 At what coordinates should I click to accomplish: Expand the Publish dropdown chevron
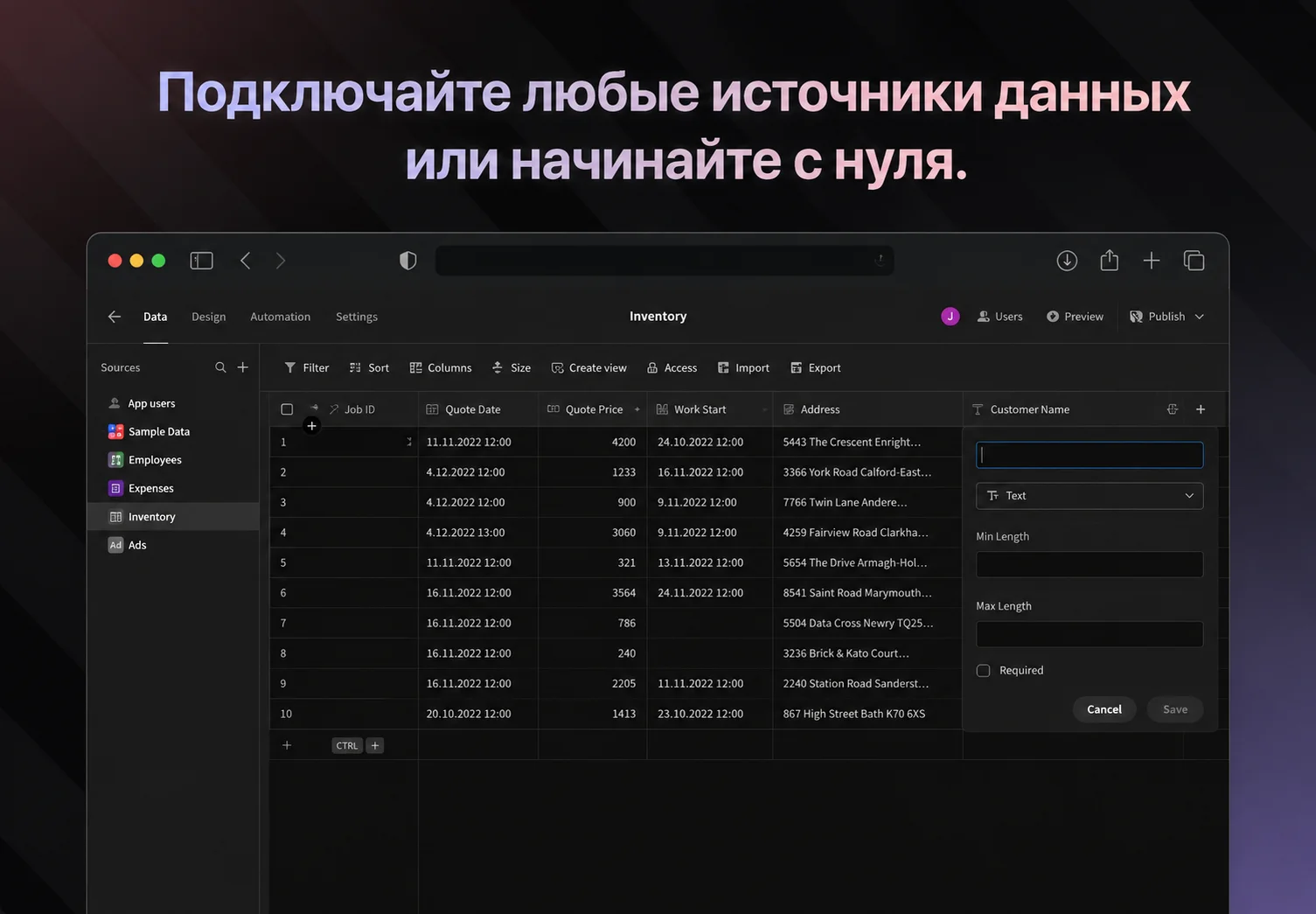[1200, 317]
